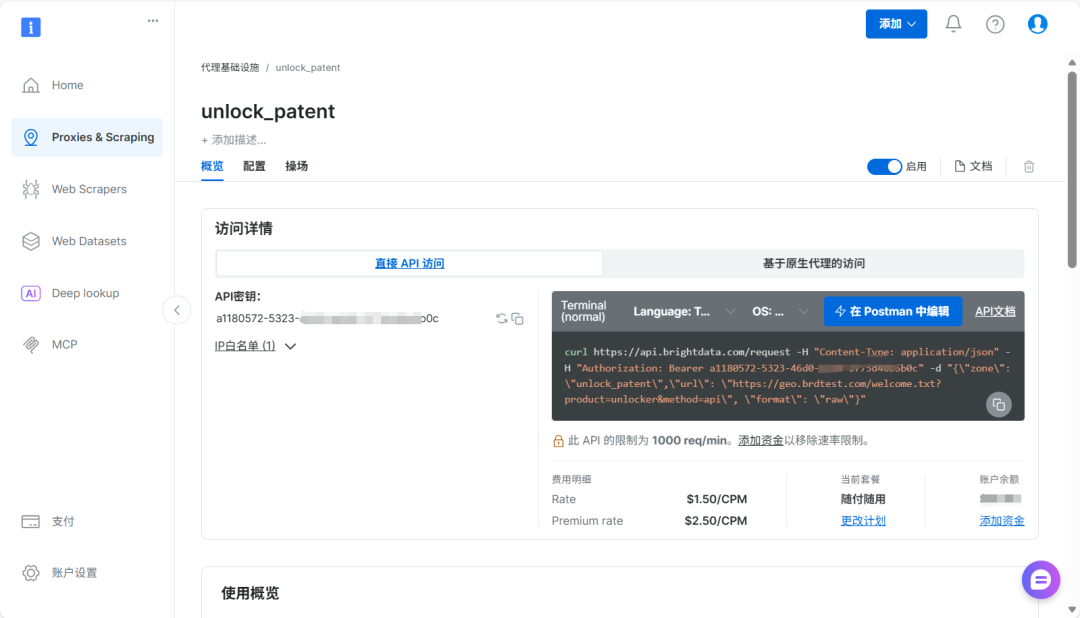1080x618 pixels.
Task: Copy the API key to clipboard
Action: click(x=517, y=318)
